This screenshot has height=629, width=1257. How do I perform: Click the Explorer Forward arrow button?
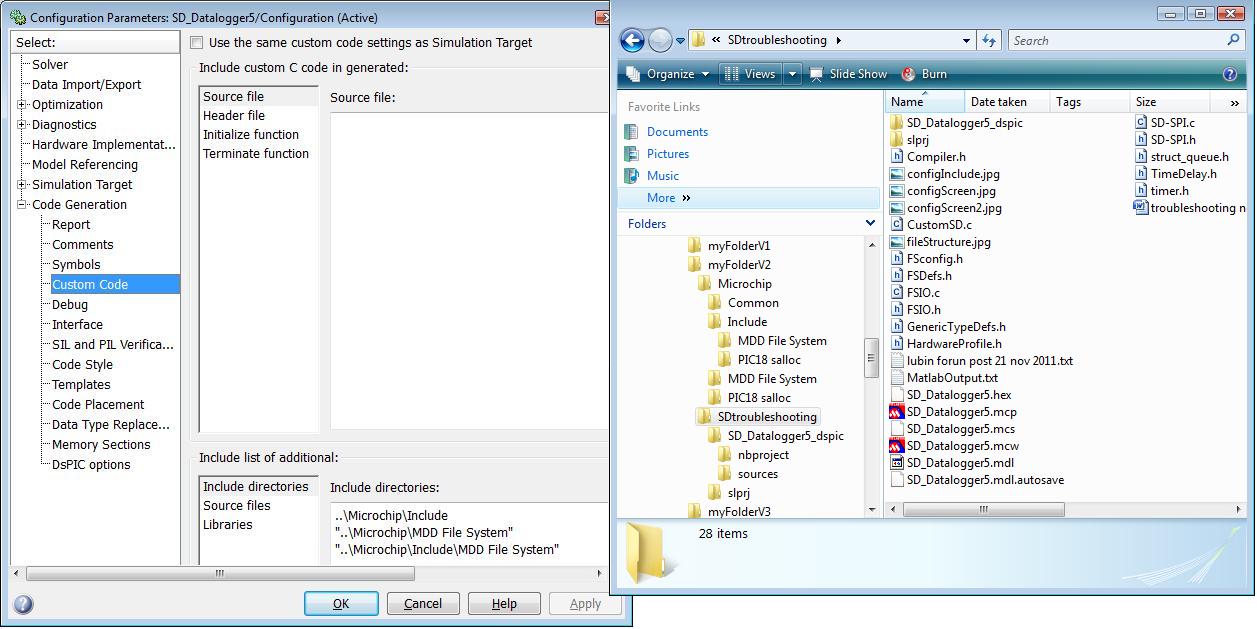coord(660,40)
